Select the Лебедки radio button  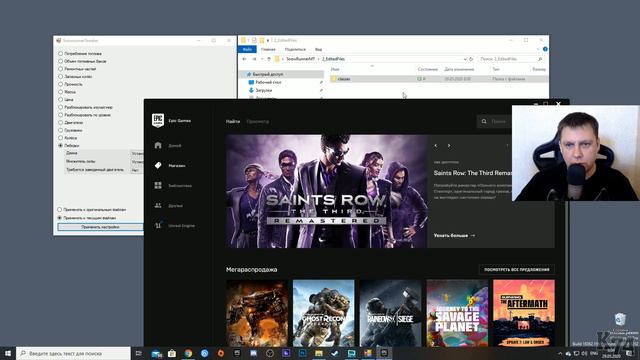pos(60,145)
